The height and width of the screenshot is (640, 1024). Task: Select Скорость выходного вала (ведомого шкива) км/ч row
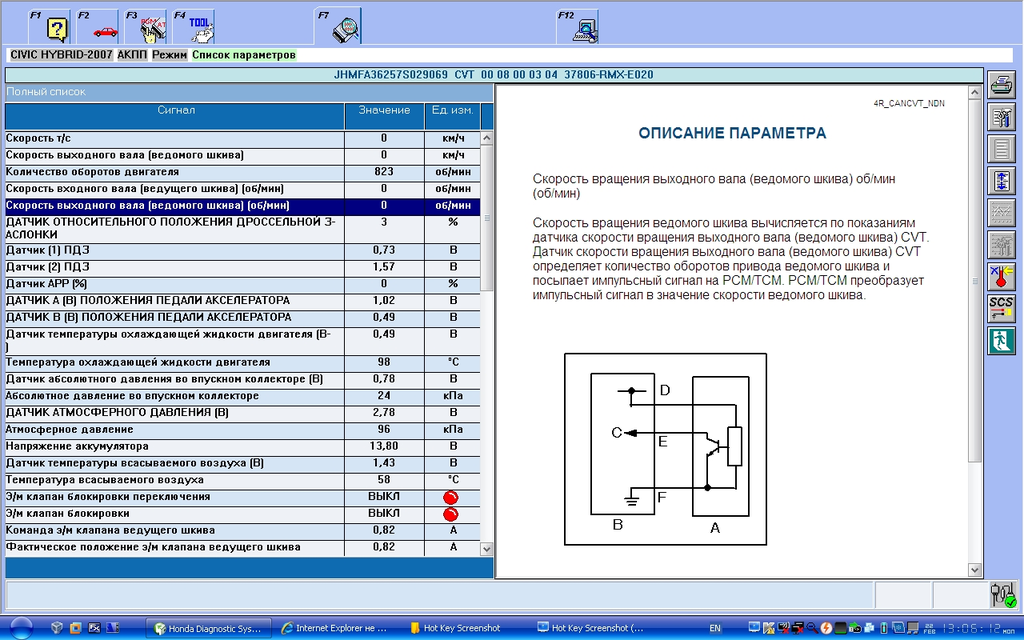(242, 155)
